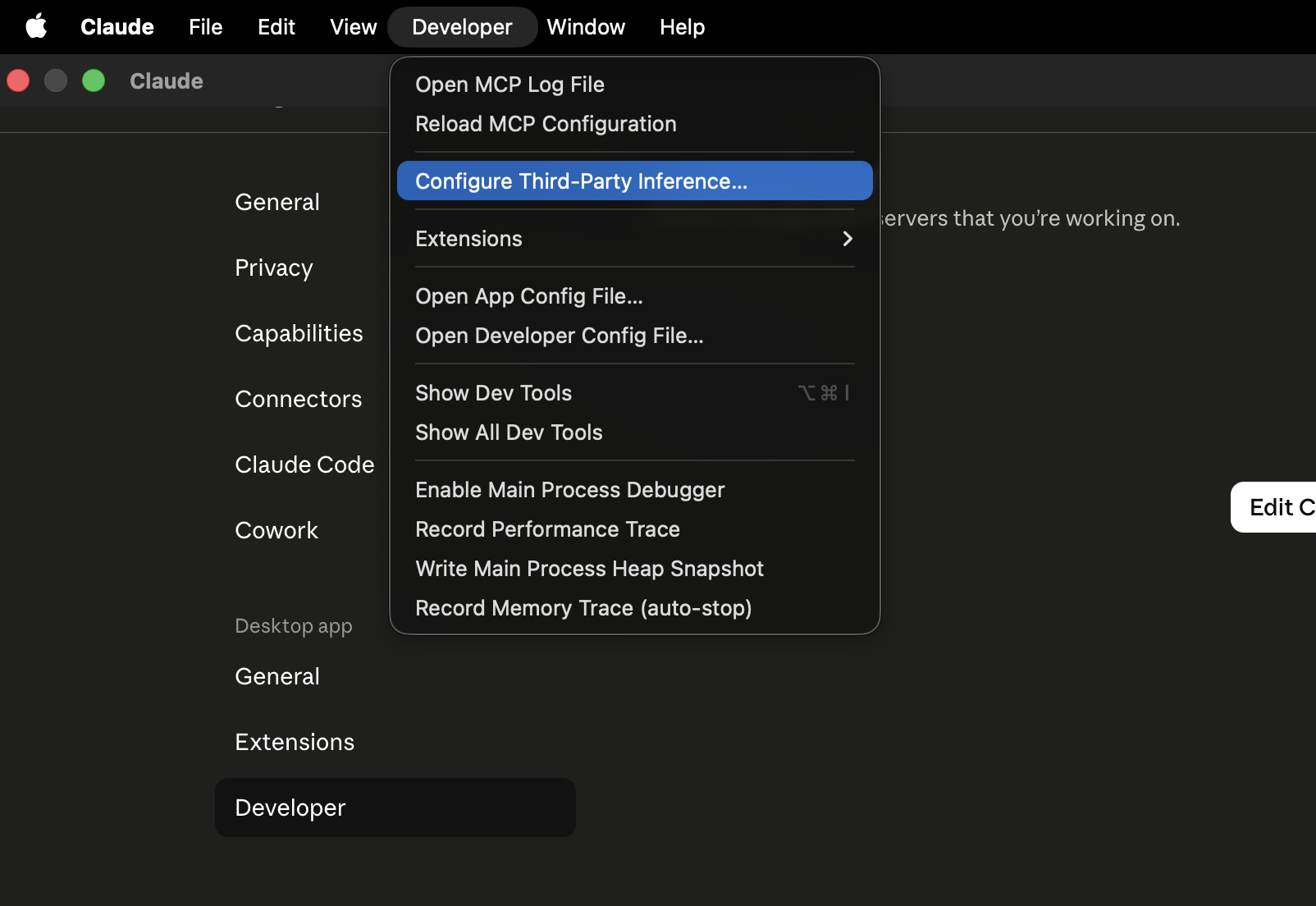1316x906 pixels.
Task: Open the Claude app menu
Action: [117, 27]
